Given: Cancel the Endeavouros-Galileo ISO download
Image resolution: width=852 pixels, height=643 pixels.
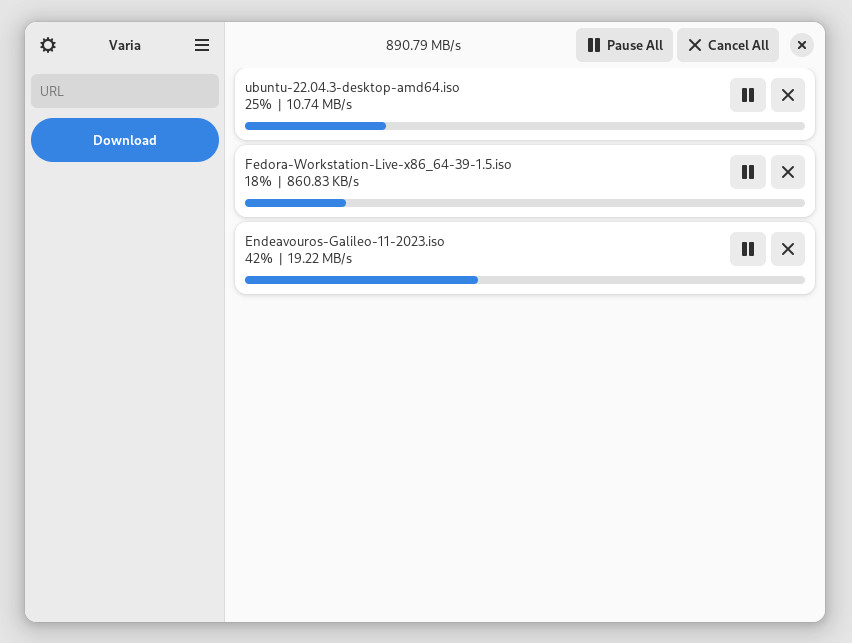Looking at the screenshot, I should [x=788, y=249].
